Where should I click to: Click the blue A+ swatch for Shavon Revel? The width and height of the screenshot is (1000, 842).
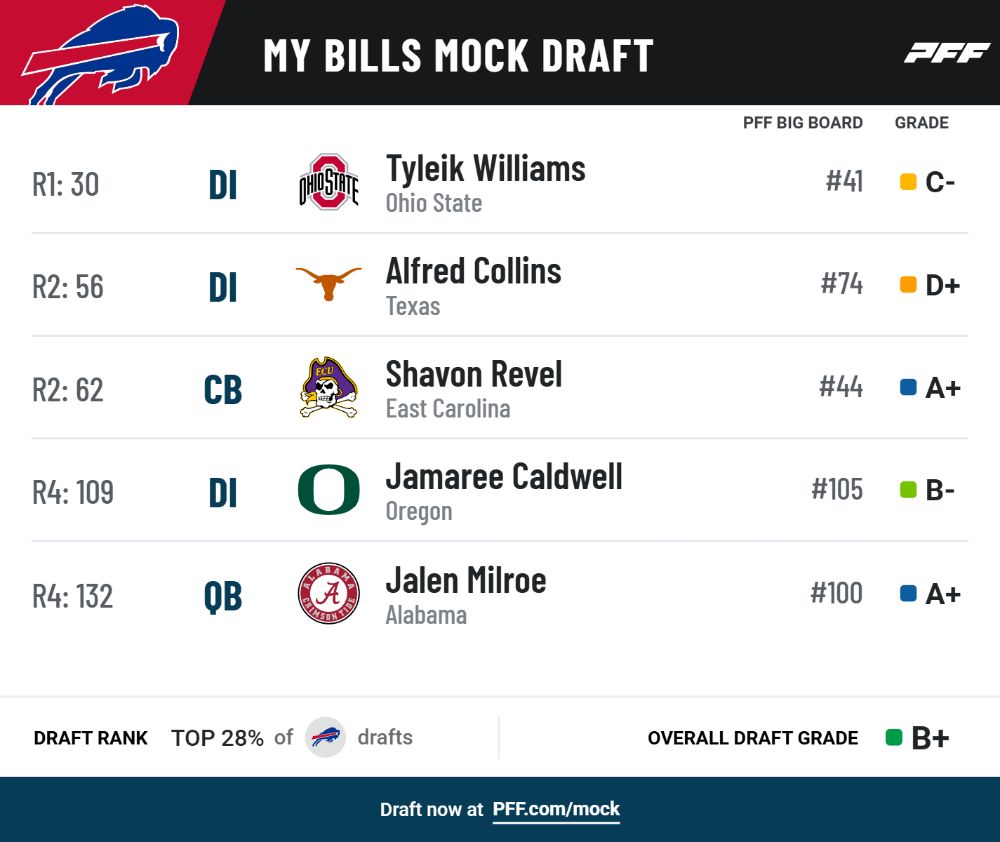(908, 387)
